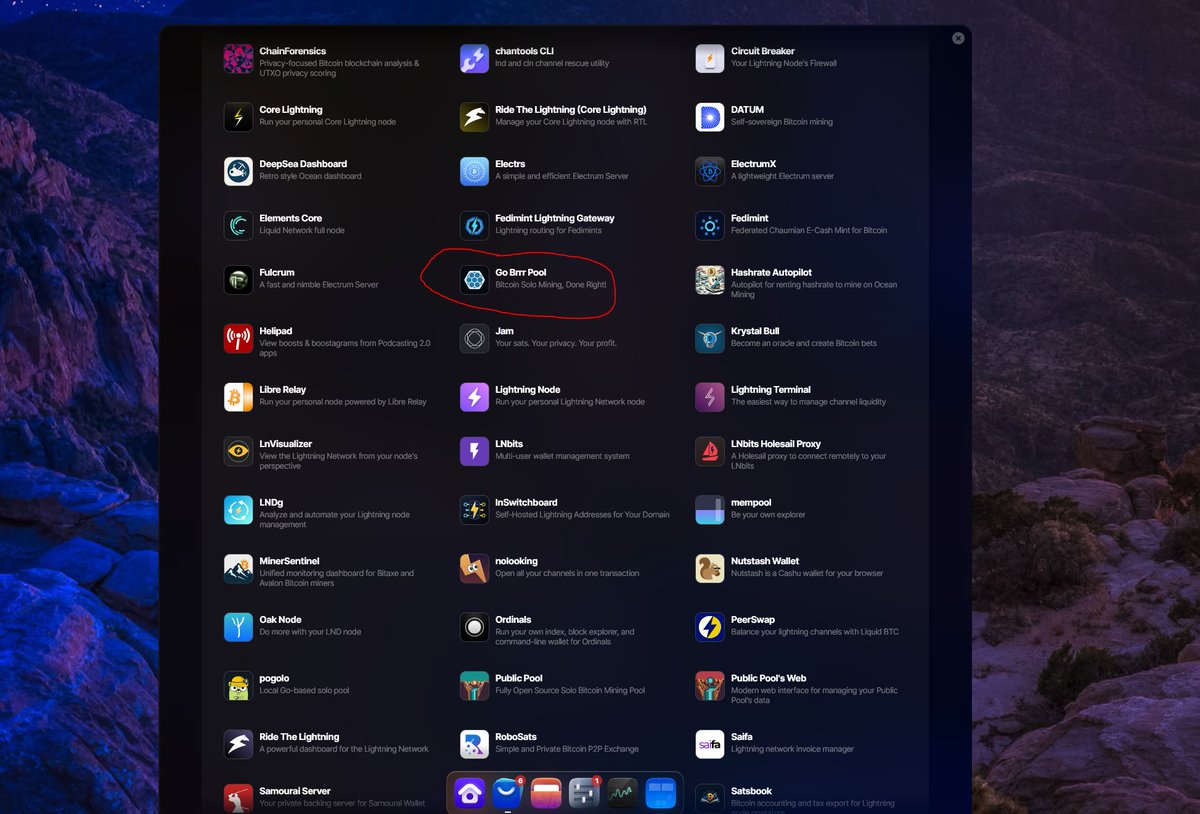
Task: Open the mempool app icon
Action: [x=710, y=509]
